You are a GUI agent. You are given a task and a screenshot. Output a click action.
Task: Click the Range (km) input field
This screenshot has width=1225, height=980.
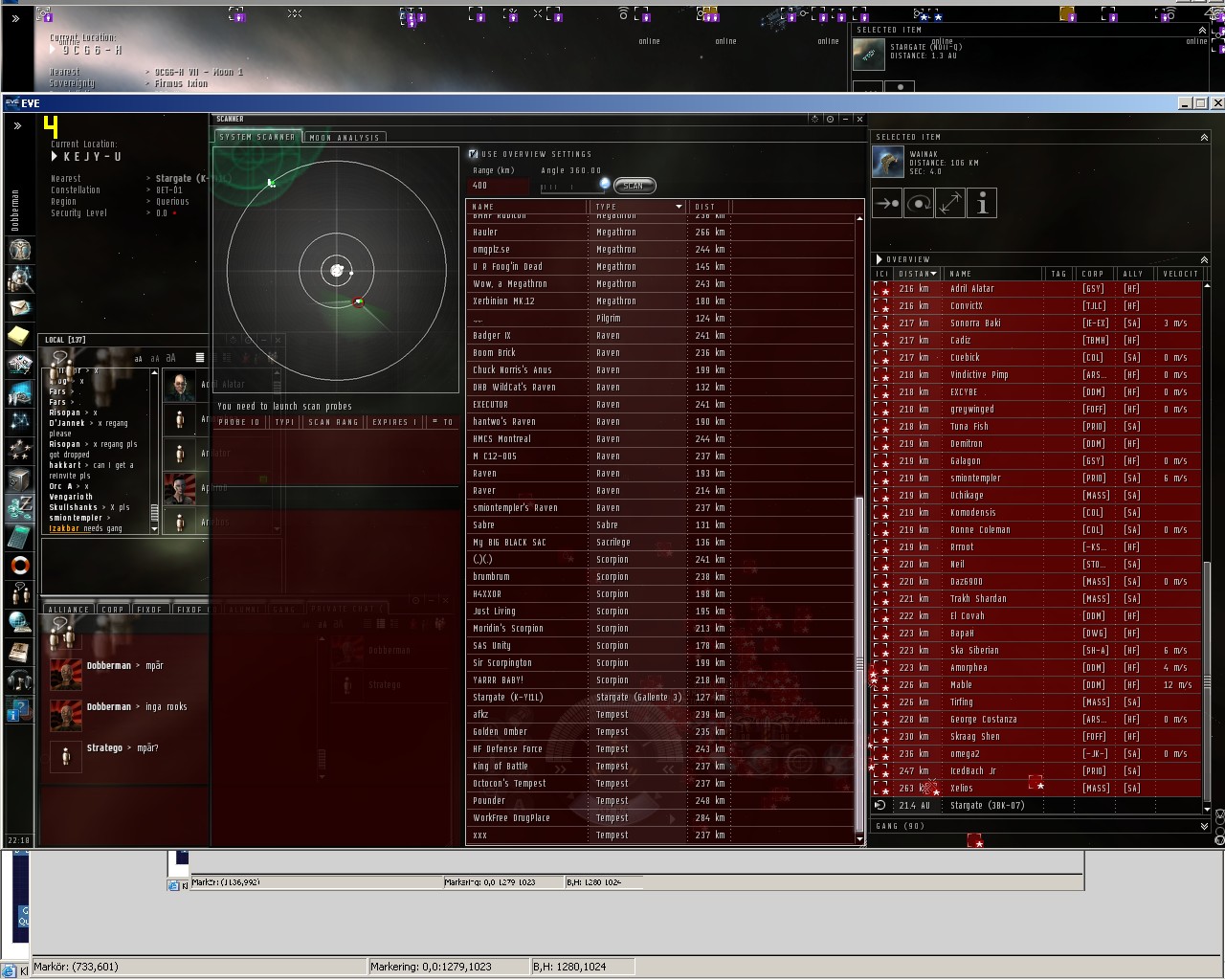tap(498, 186)
